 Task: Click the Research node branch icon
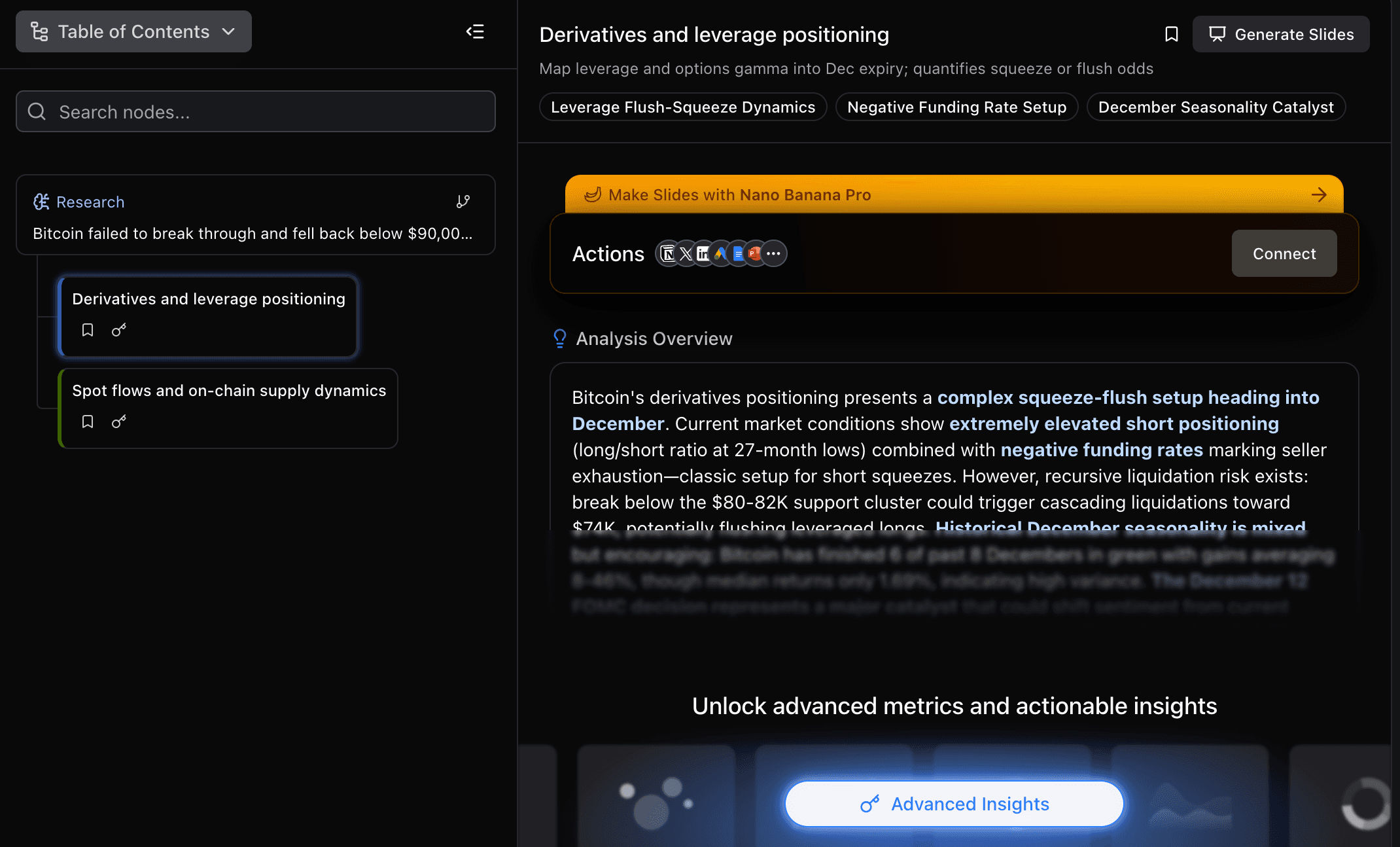[x=463, y=202]
